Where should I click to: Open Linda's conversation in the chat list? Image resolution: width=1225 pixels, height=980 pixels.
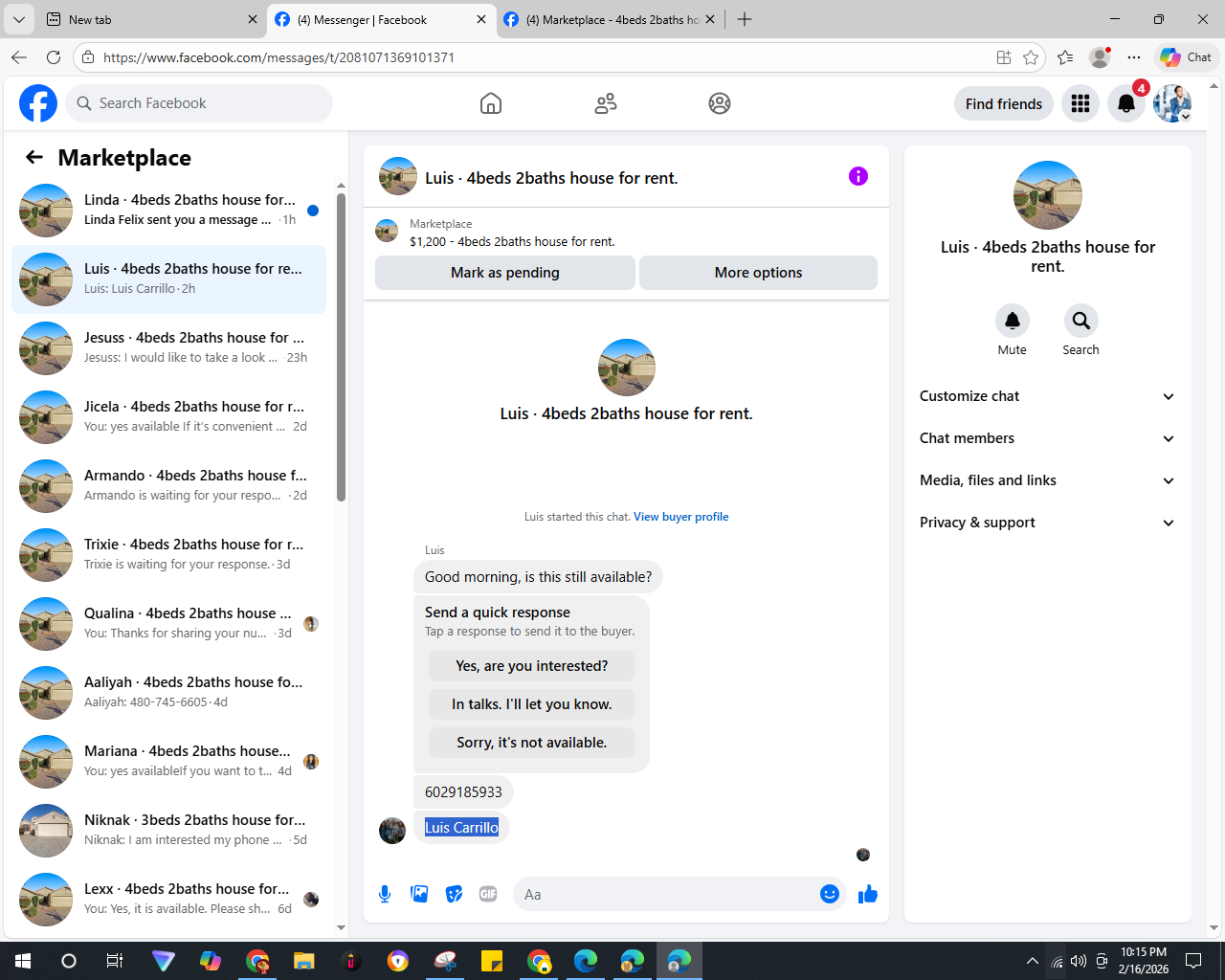click(x=169, y=211)
